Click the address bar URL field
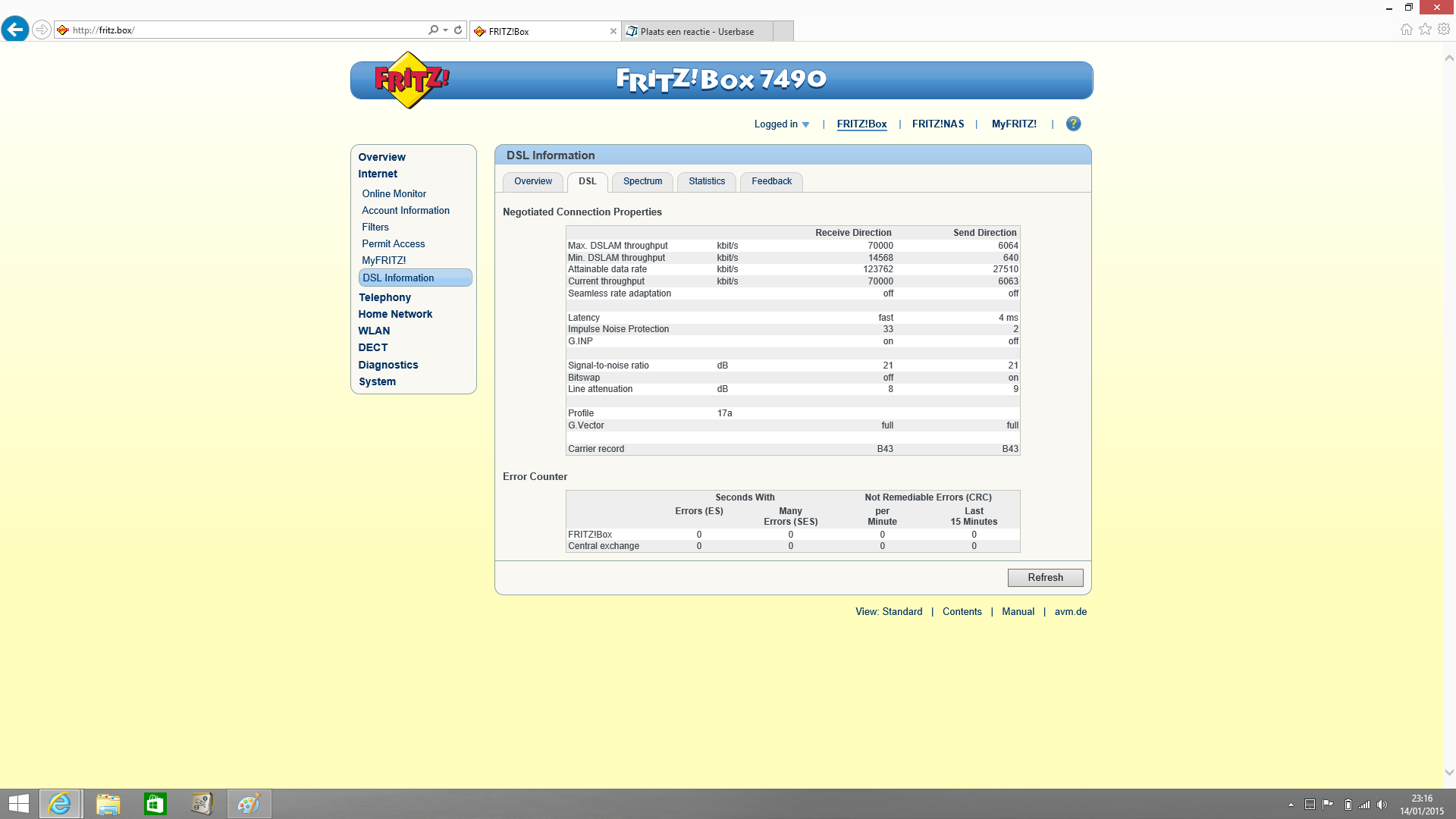The width and height of the screenshot is (1456, 819). [x=243, y=30]
